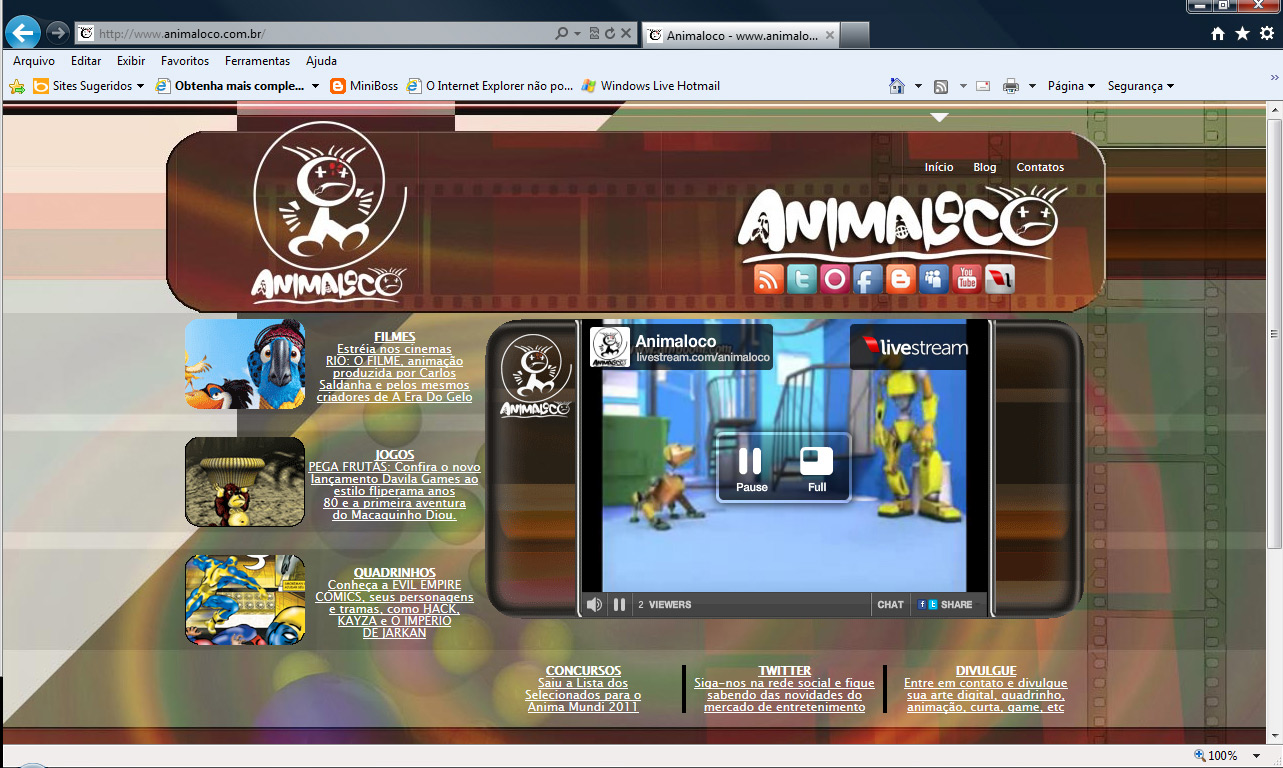Open the Blogger social icon
Viewport: 1283px width, 768px height.
click(x=900, y=279)
